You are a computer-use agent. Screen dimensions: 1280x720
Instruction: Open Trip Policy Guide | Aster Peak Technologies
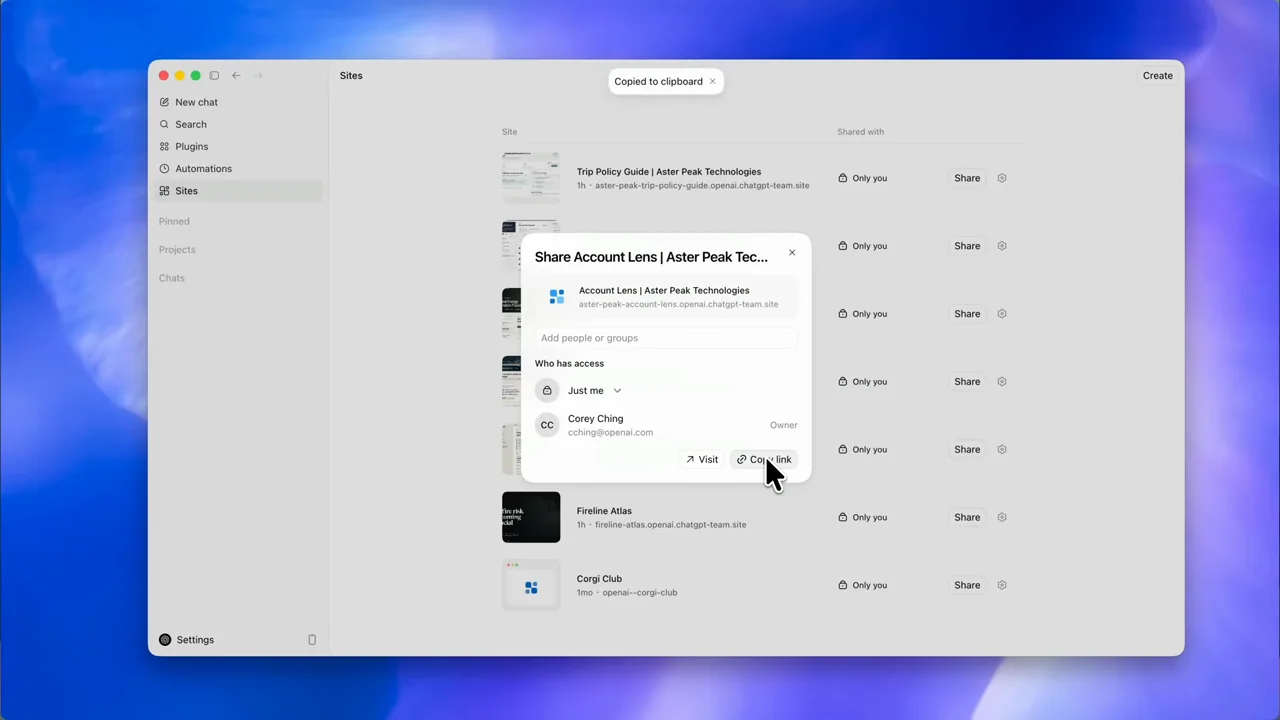tap(669, 172)
